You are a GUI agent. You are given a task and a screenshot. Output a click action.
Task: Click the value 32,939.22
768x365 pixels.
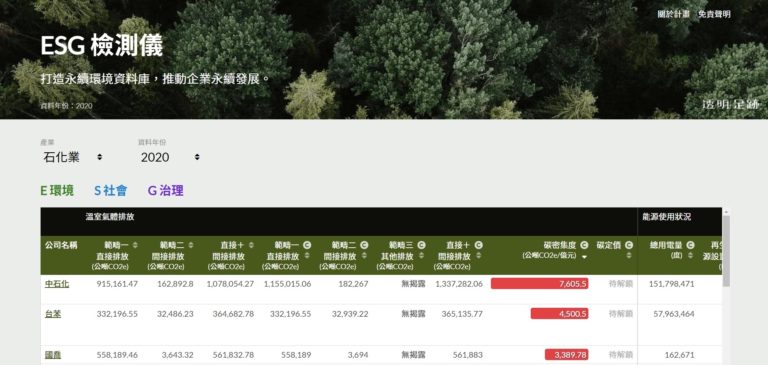pyautogui.click(x=350, y=314)
